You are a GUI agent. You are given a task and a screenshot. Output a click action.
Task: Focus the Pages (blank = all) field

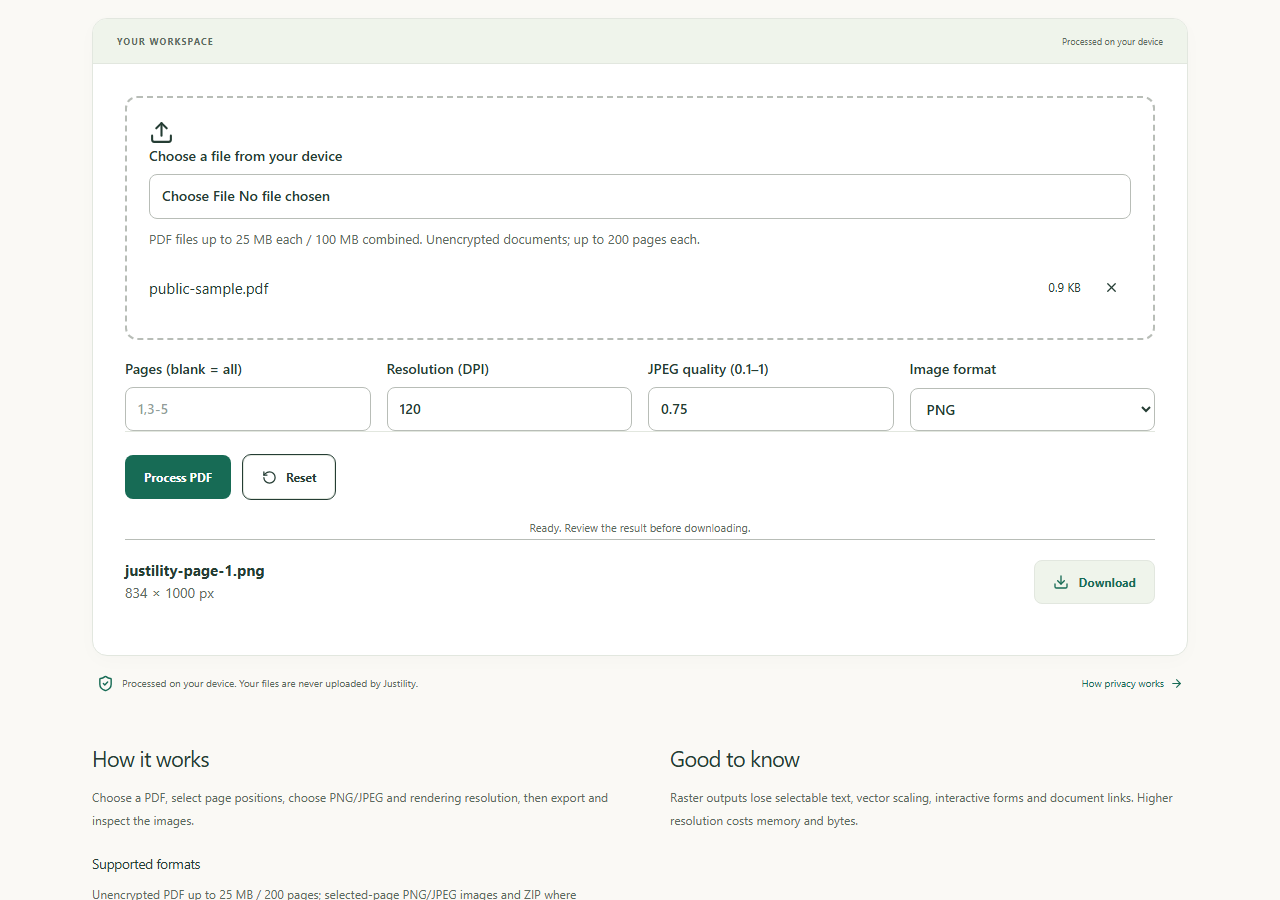click(248, 409)
